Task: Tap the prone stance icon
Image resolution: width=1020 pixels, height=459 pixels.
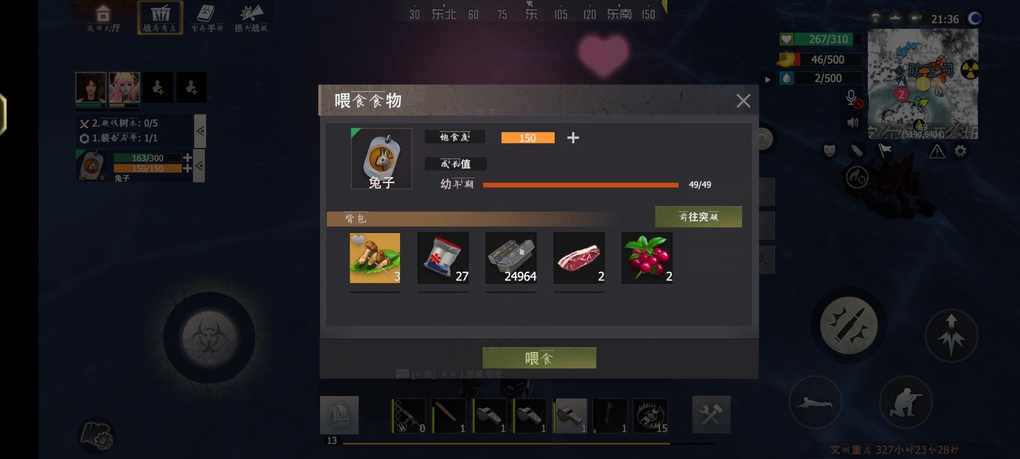Action: (815, 402)
